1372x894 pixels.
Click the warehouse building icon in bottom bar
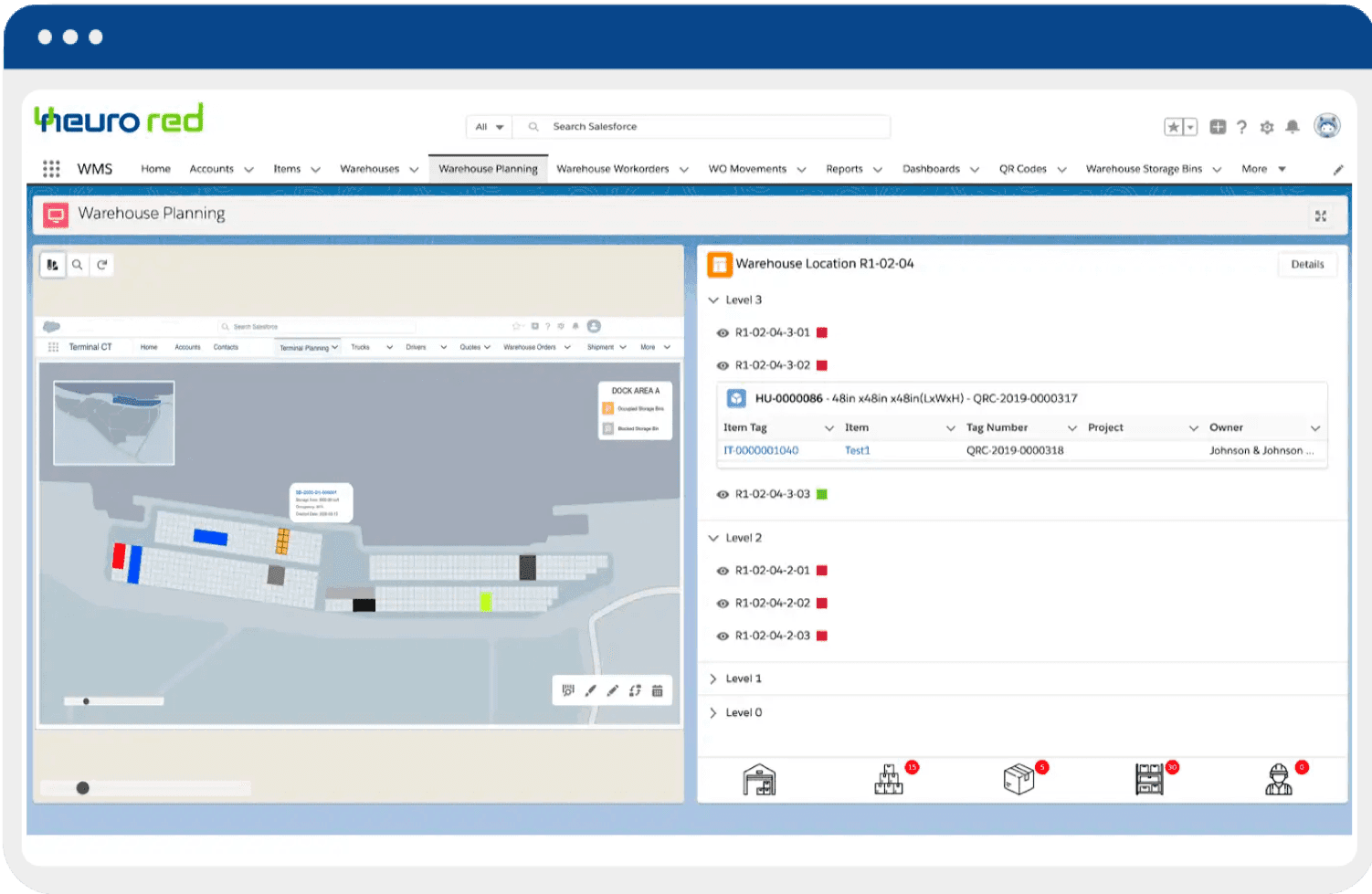[759, 781]
